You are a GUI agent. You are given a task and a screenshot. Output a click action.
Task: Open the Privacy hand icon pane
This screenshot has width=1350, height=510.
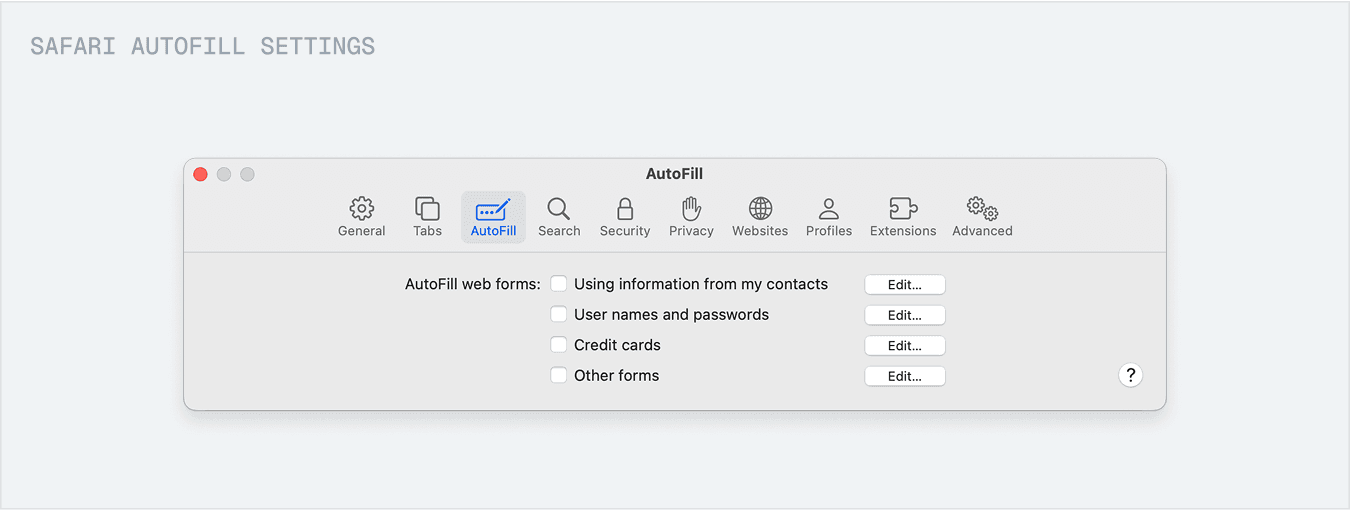pyautogui.click(x=691, y=209)
